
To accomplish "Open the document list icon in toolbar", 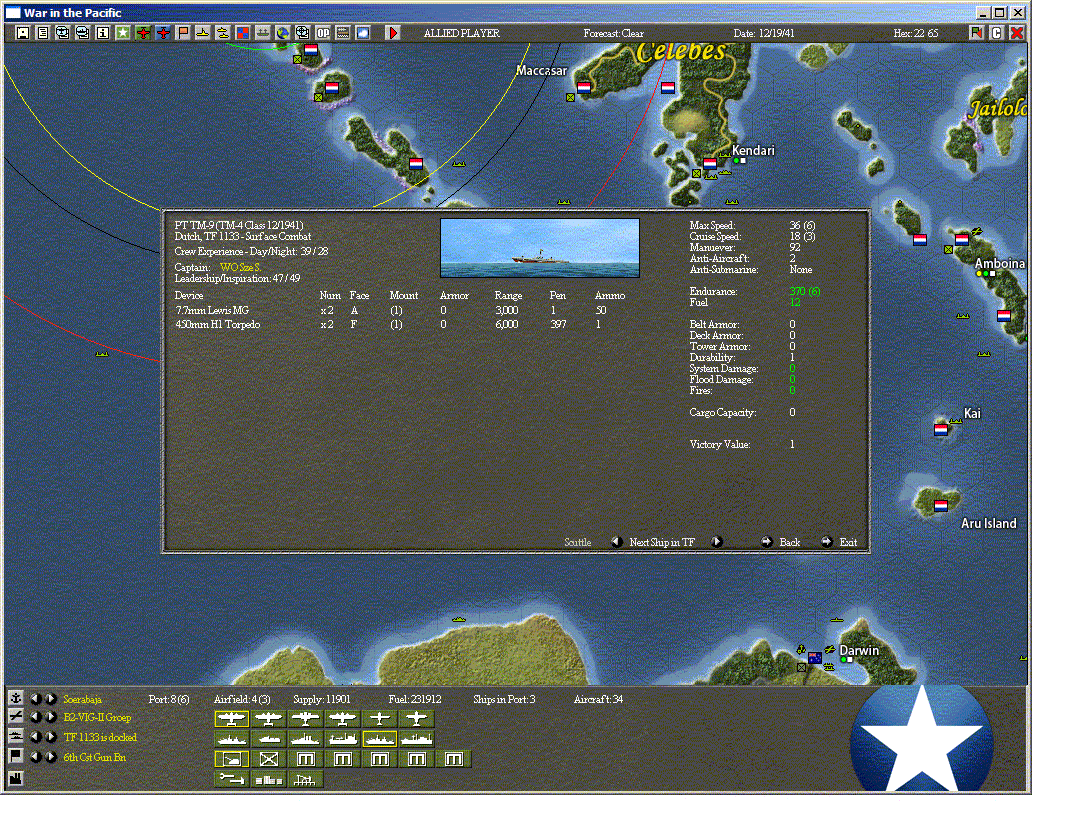I will pos(43,32).
